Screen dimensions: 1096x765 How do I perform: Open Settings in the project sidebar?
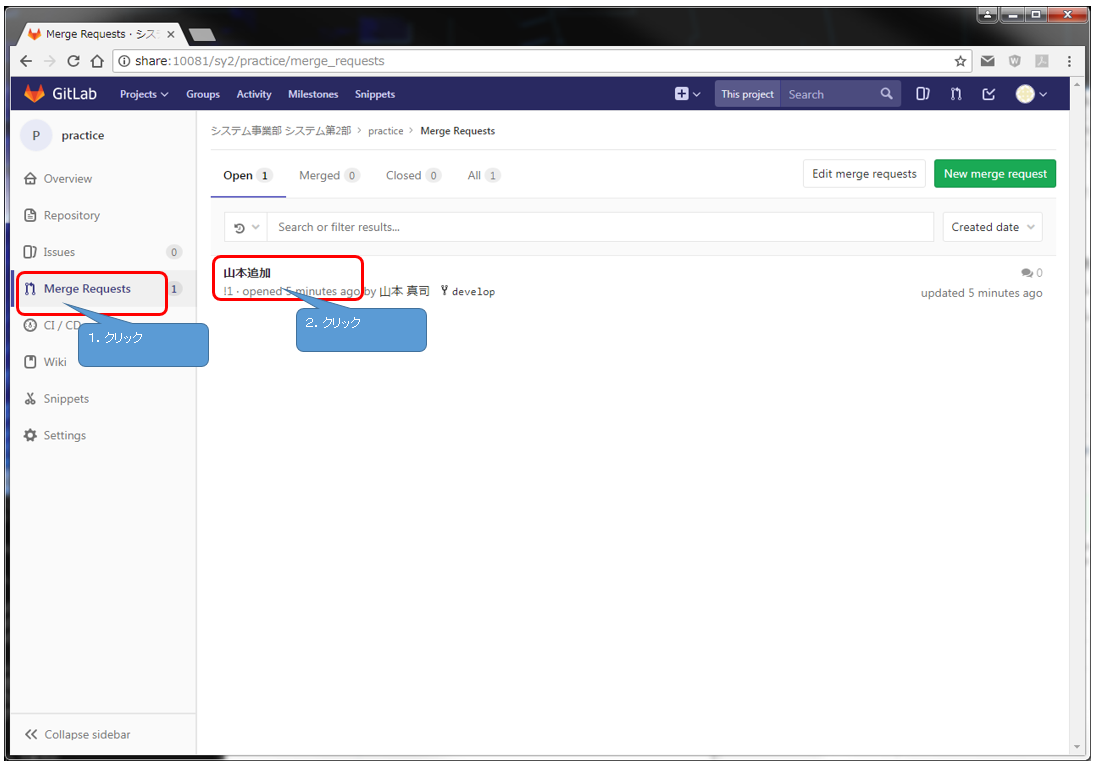tap(64, 435)
